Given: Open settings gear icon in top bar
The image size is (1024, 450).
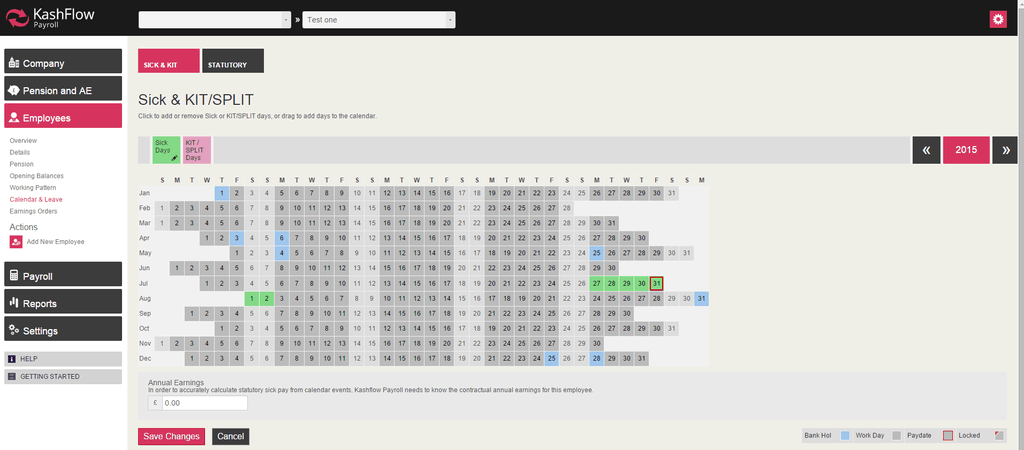Looking at the screenshot, I should pos(997,20).
